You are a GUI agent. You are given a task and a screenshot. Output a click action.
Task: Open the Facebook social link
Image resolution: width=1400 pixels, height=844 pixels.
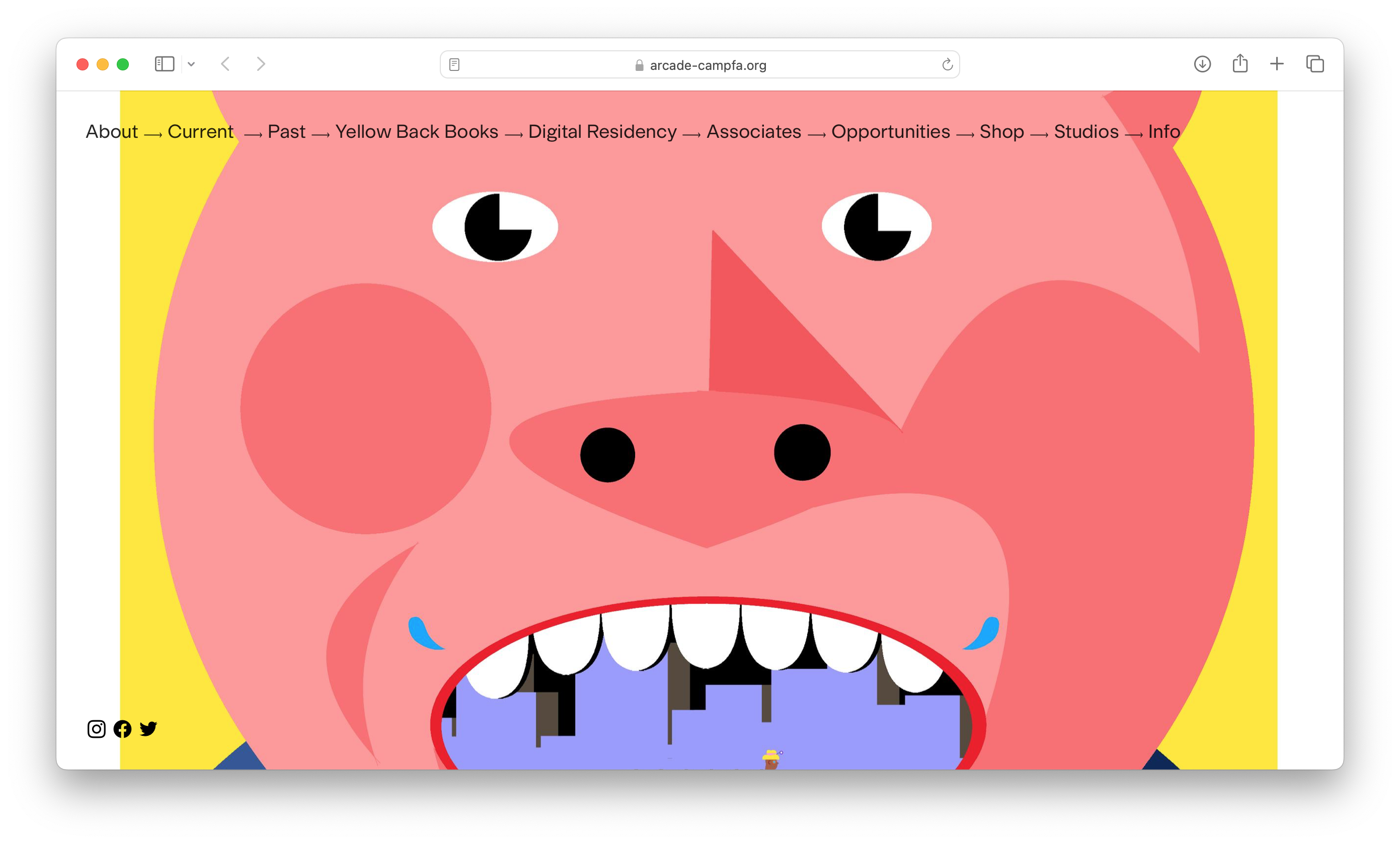click(x=122, y=729)
